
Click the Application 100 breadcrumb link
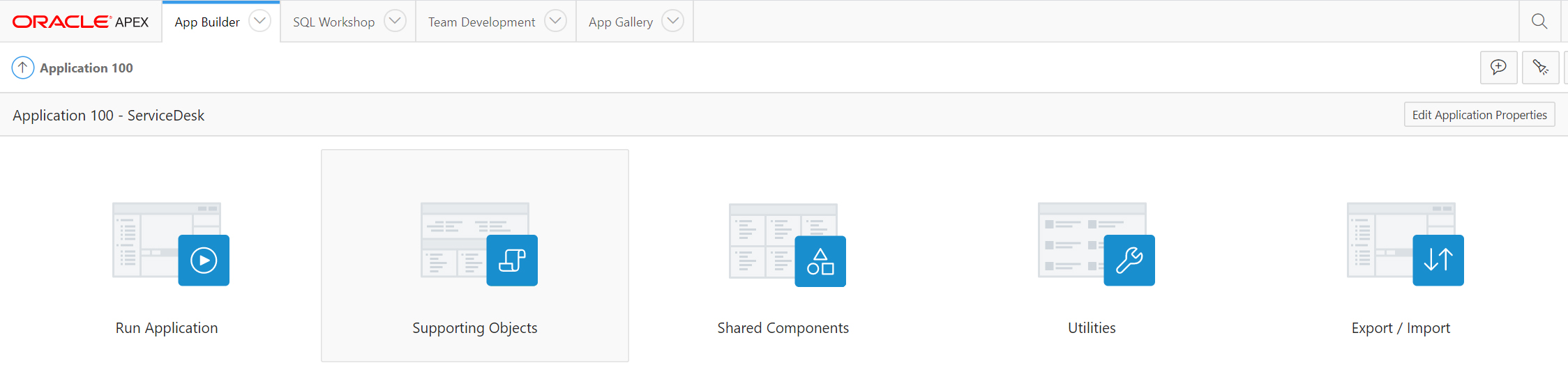point(86,68)
